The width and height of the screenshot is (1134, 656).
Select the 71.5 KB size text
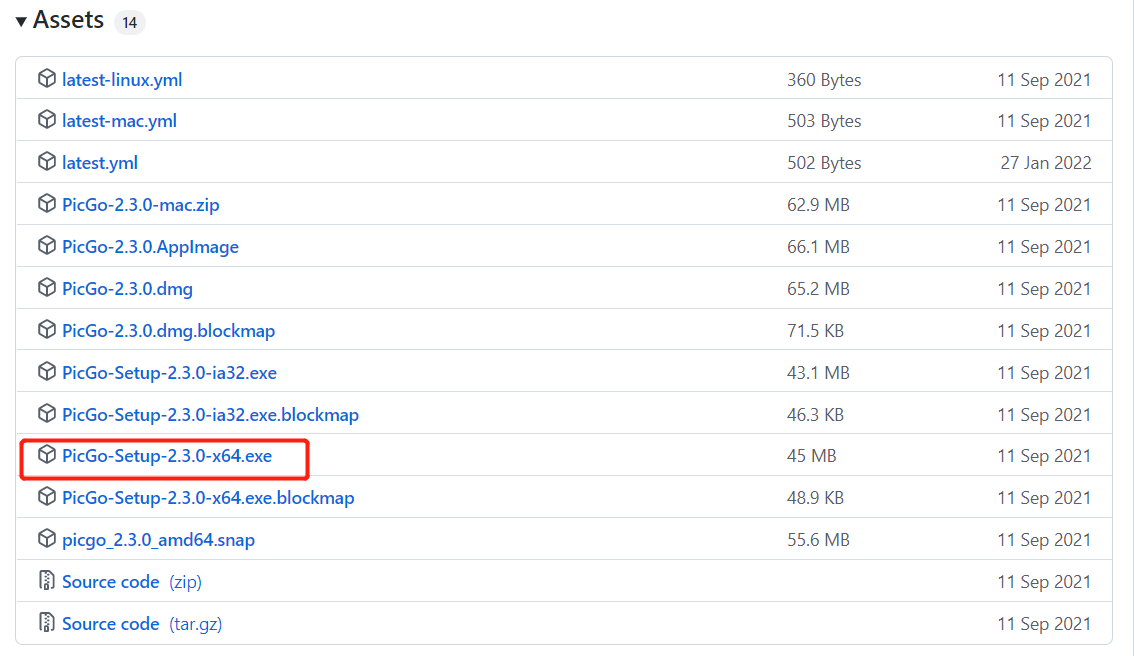[x=815, y=331]
